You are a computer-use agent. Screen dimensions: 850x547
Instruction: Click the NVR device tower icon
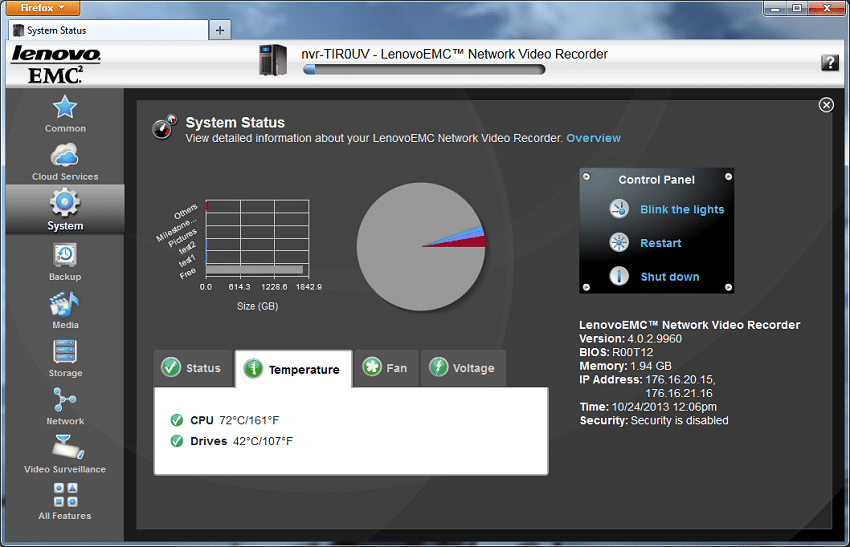click(x=273, y=60)
